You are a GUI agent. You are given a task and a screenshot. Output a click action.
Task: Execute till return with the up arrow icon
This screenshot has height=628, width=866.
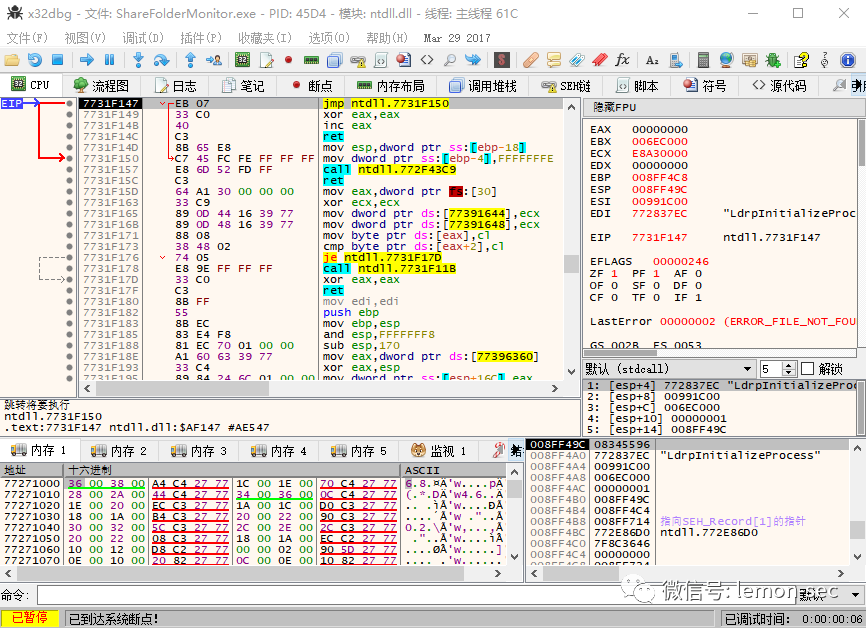coord(191,60)
